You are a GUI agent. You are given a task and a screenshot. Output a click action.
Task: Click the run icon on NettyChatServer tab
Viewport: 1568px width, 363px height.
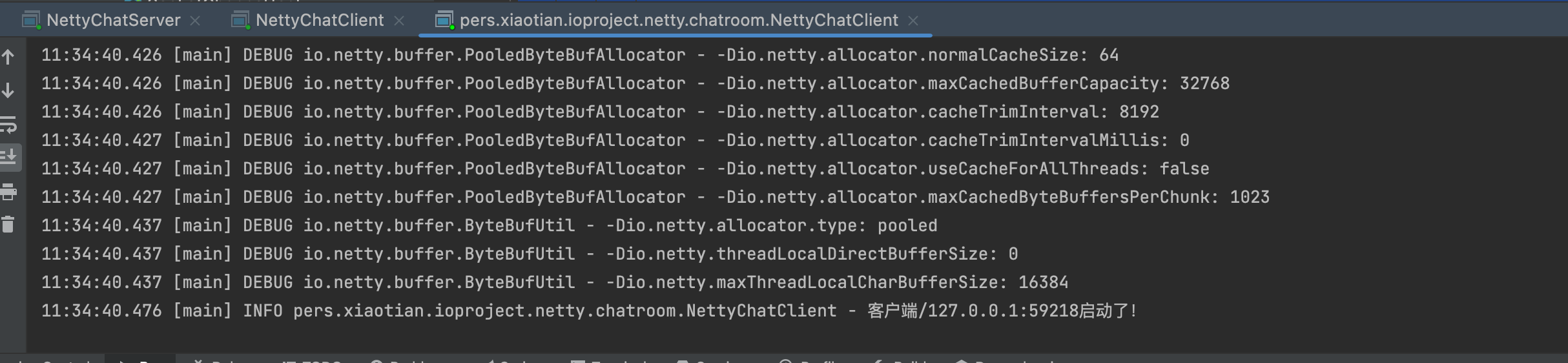[31, 20]
